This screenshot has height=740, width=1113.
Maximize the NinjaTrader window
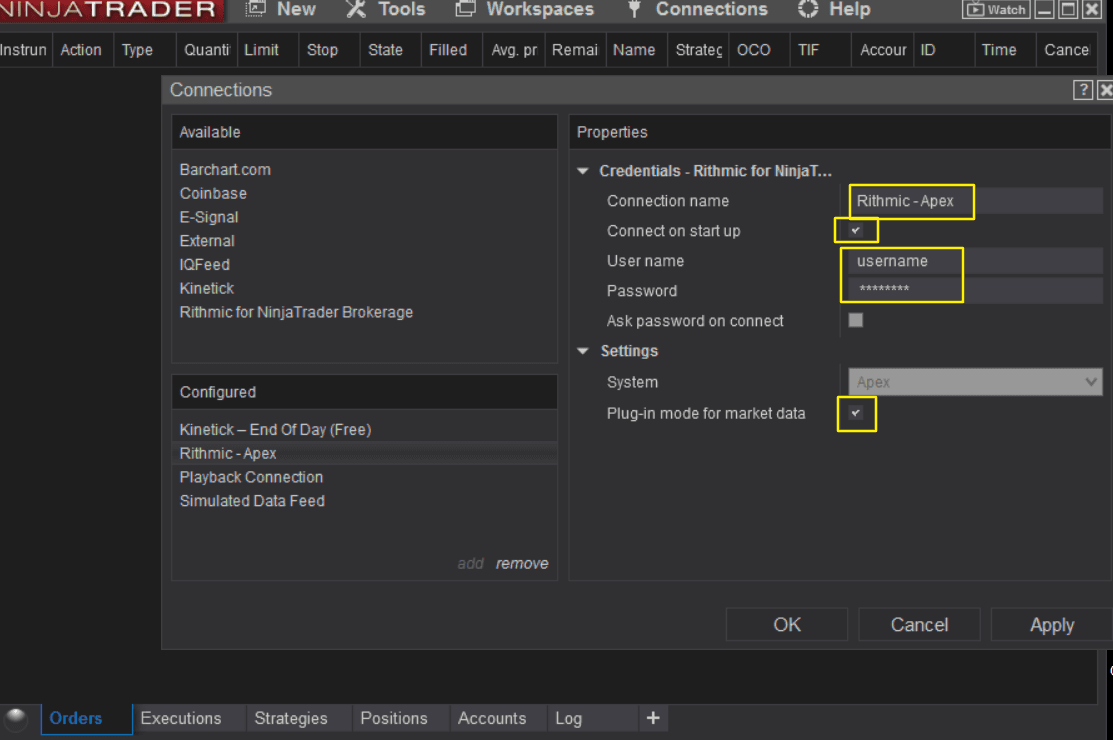pos(1068,9)
